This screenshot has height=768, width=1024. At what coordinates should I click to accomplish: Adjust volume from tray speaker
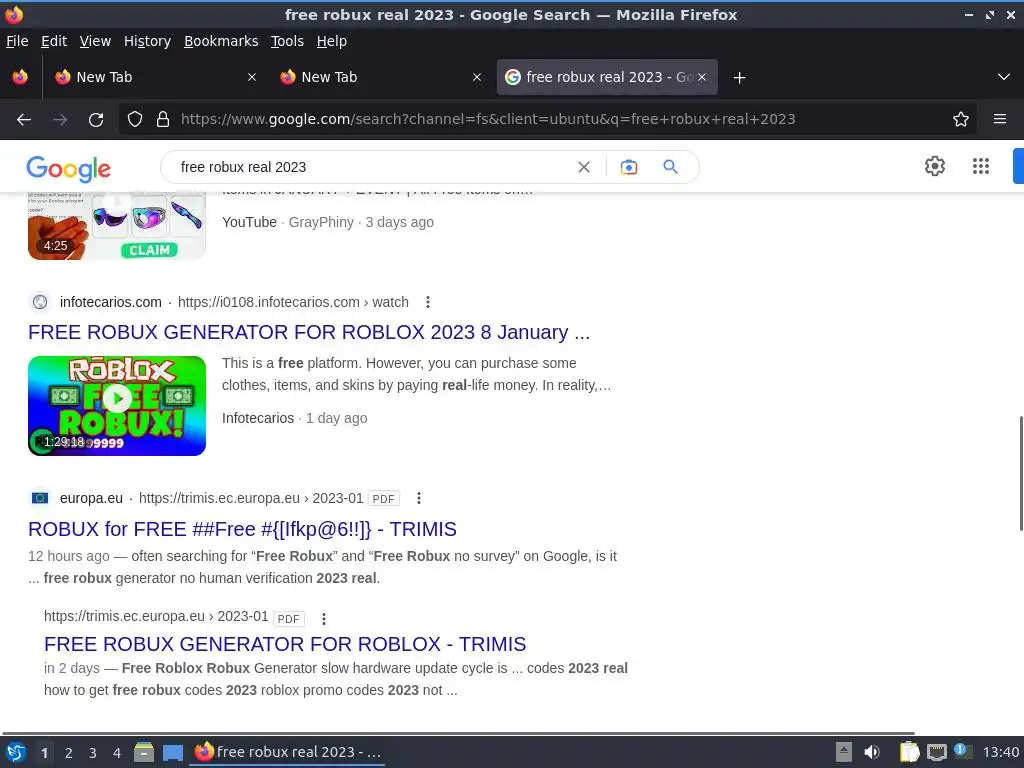click(x=871, y=752)
